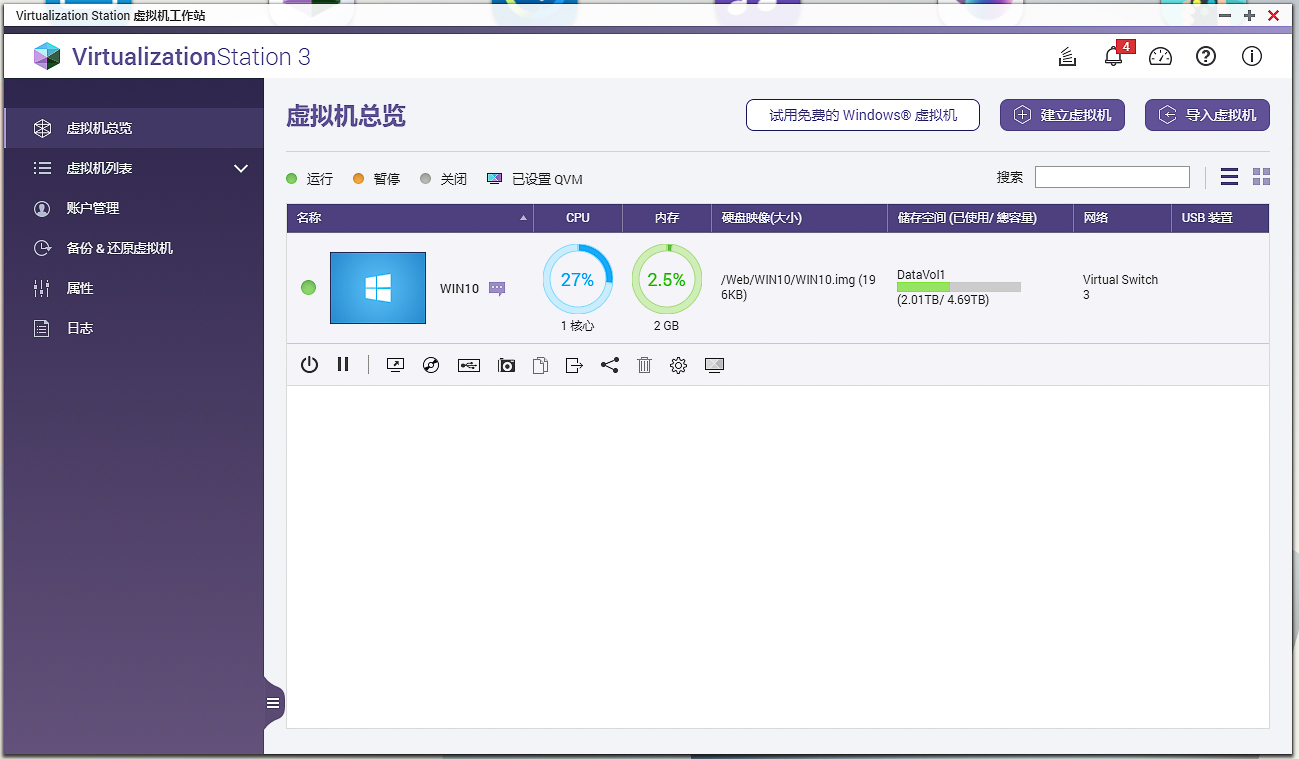The image size is (1299, 759).
Task: Click the 暂停 status legend
Action: click(376, 179)
